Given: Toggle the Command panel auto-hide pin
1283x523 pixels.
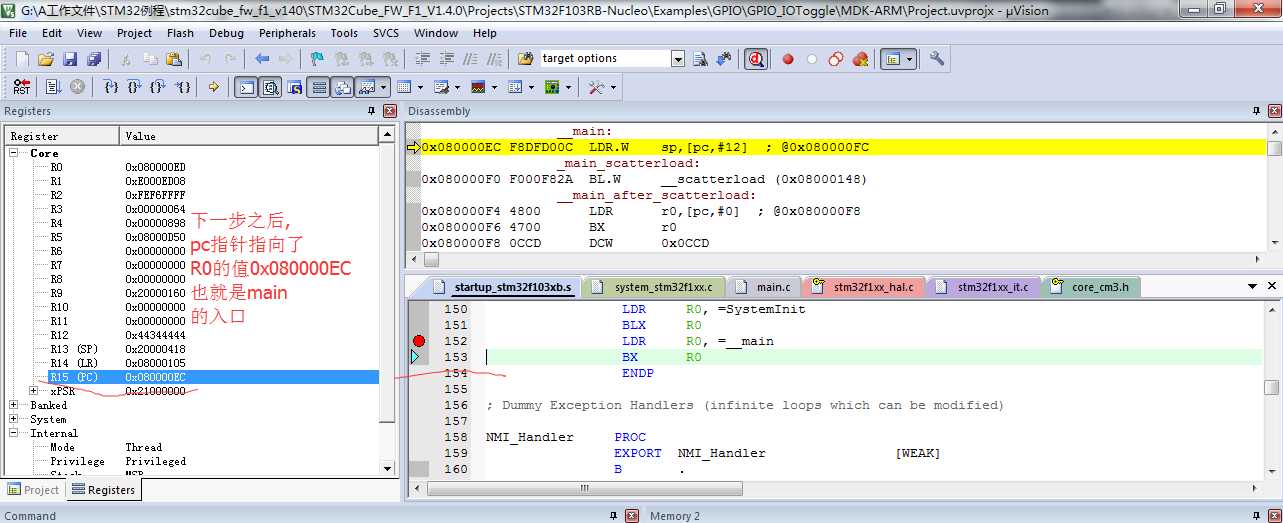Looking at the screenshot, I should click(615, 516).
